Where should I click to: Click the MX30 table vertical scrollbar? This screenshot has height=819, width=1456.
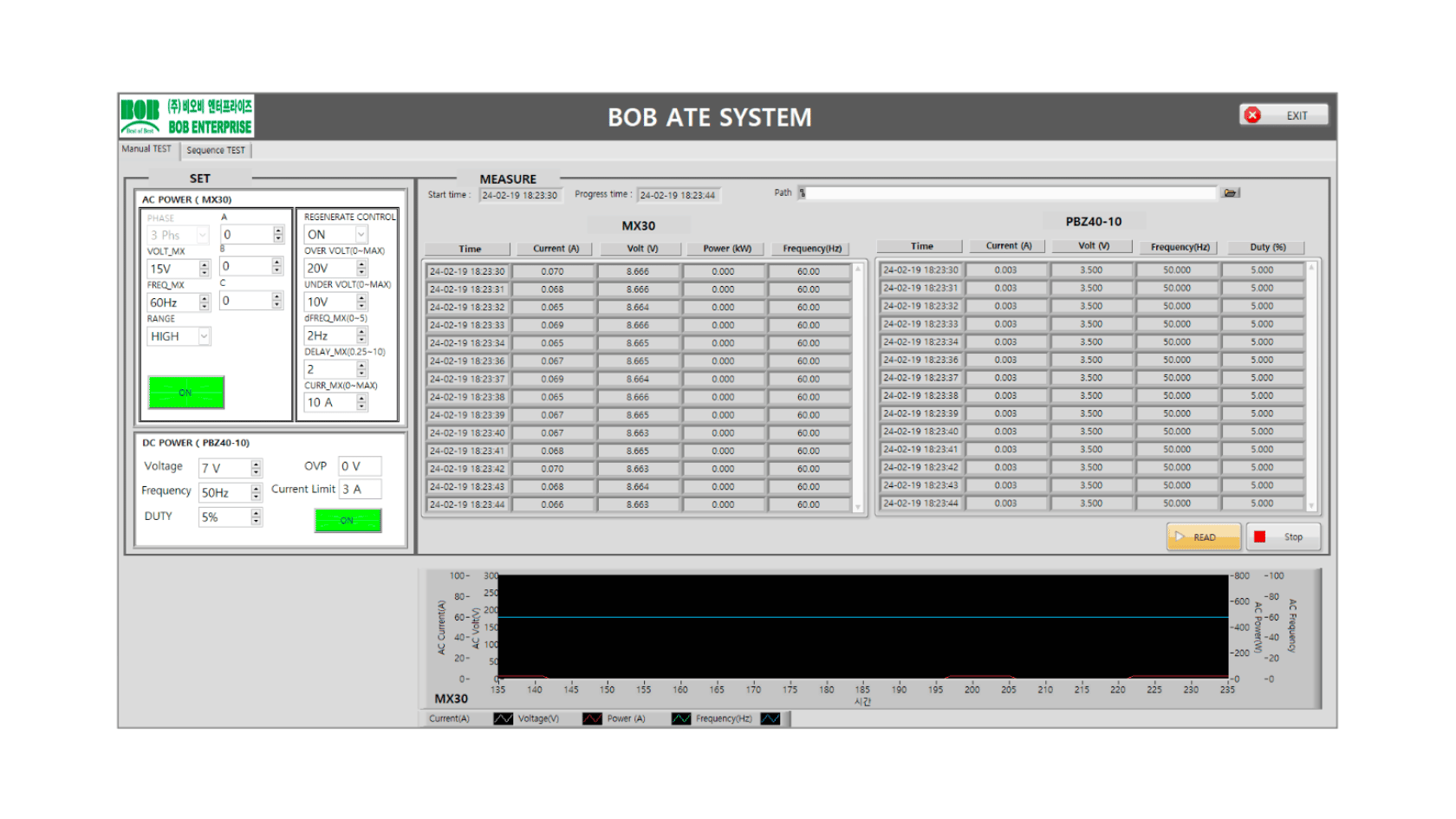tap(858, 387)
